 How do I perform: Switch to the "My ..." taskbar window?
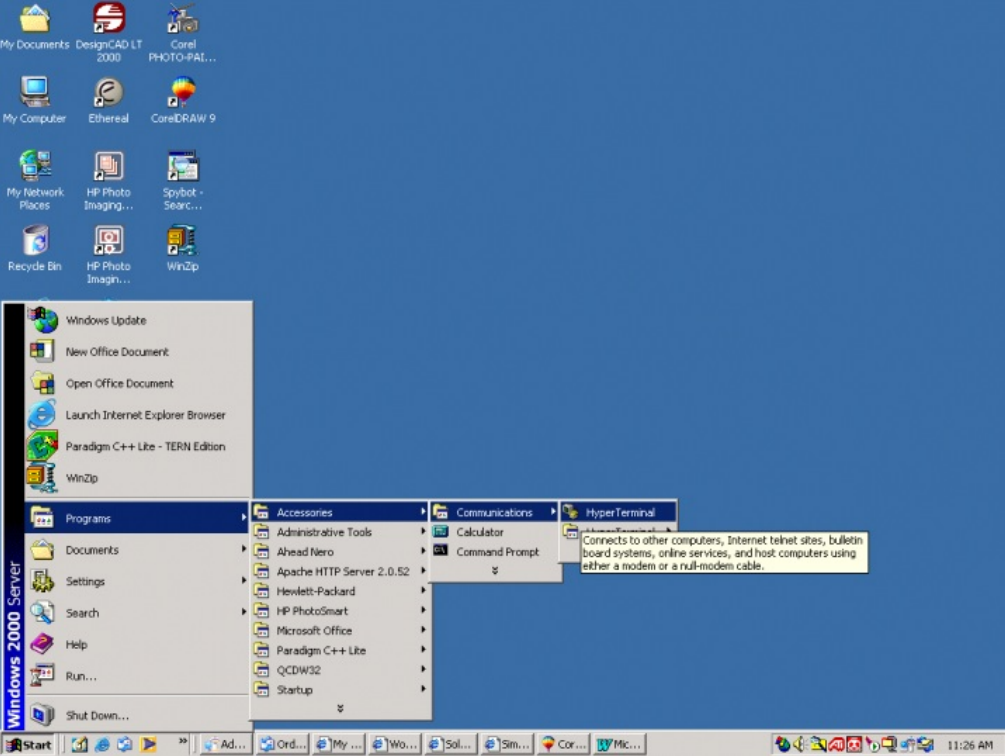[340, 744]
